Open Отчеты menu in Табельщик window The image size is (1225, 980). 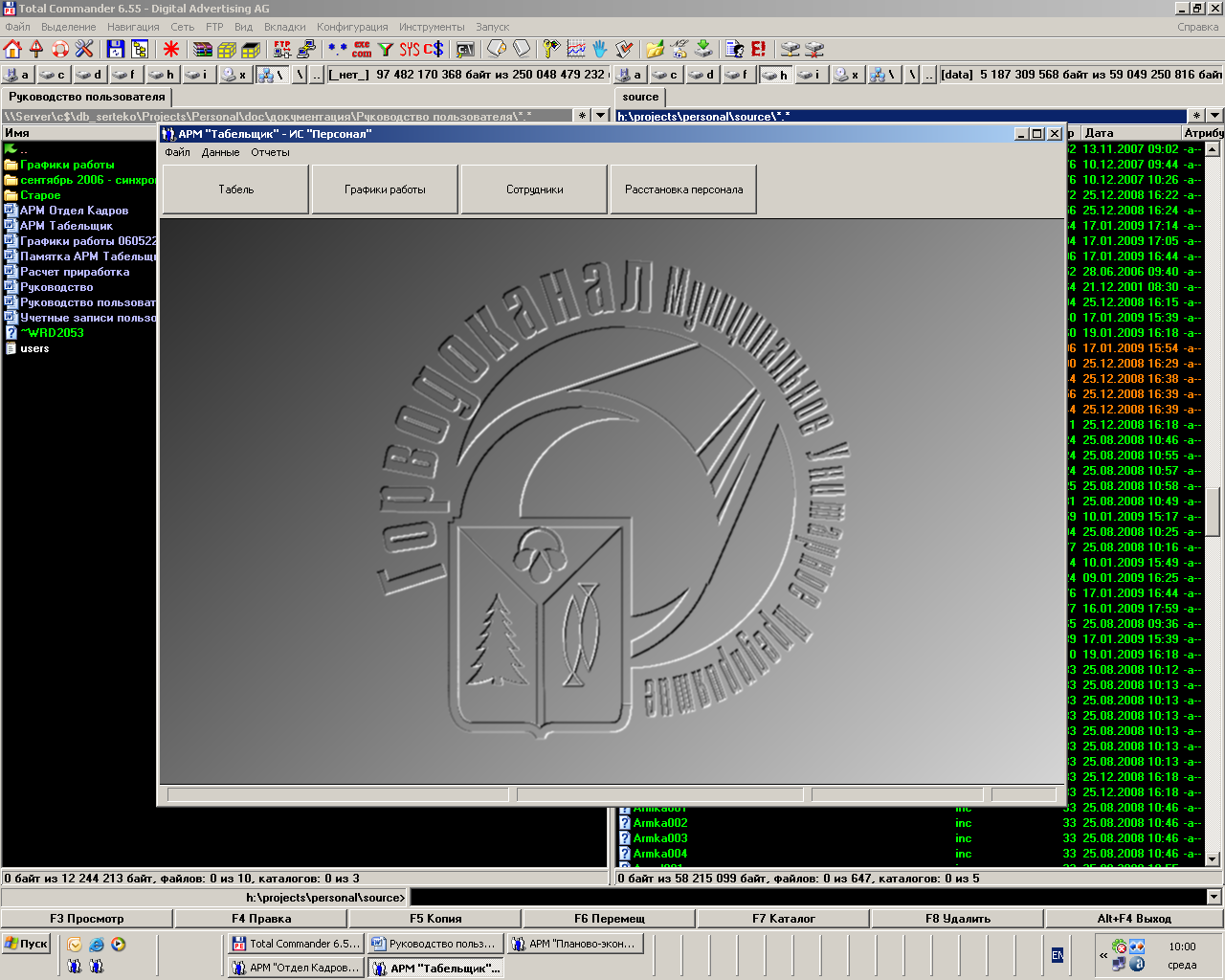point(270,152)
